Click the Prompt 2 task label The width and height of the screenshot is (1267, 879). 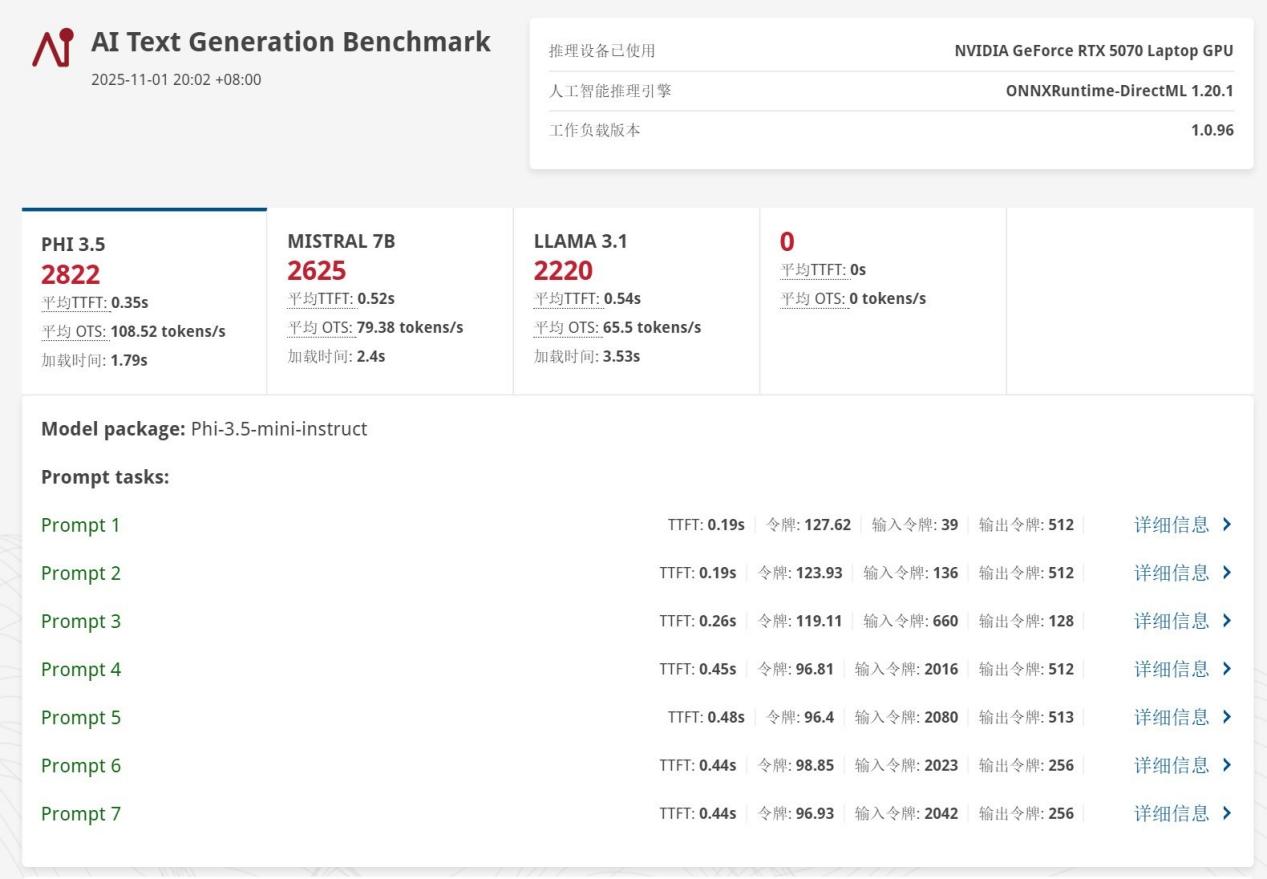(x=81, y=573)
